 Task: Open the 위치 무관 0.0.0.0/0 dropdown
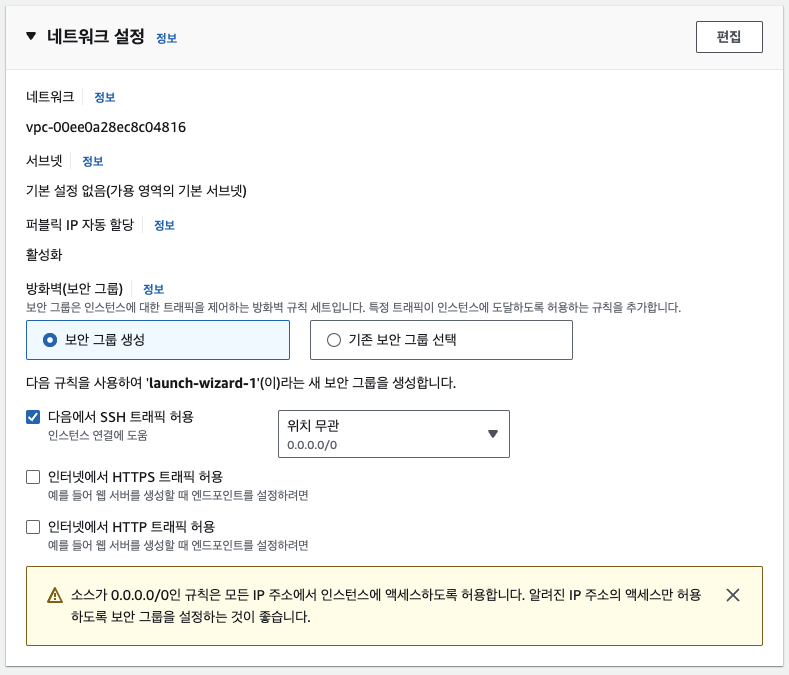click(394, 434)
